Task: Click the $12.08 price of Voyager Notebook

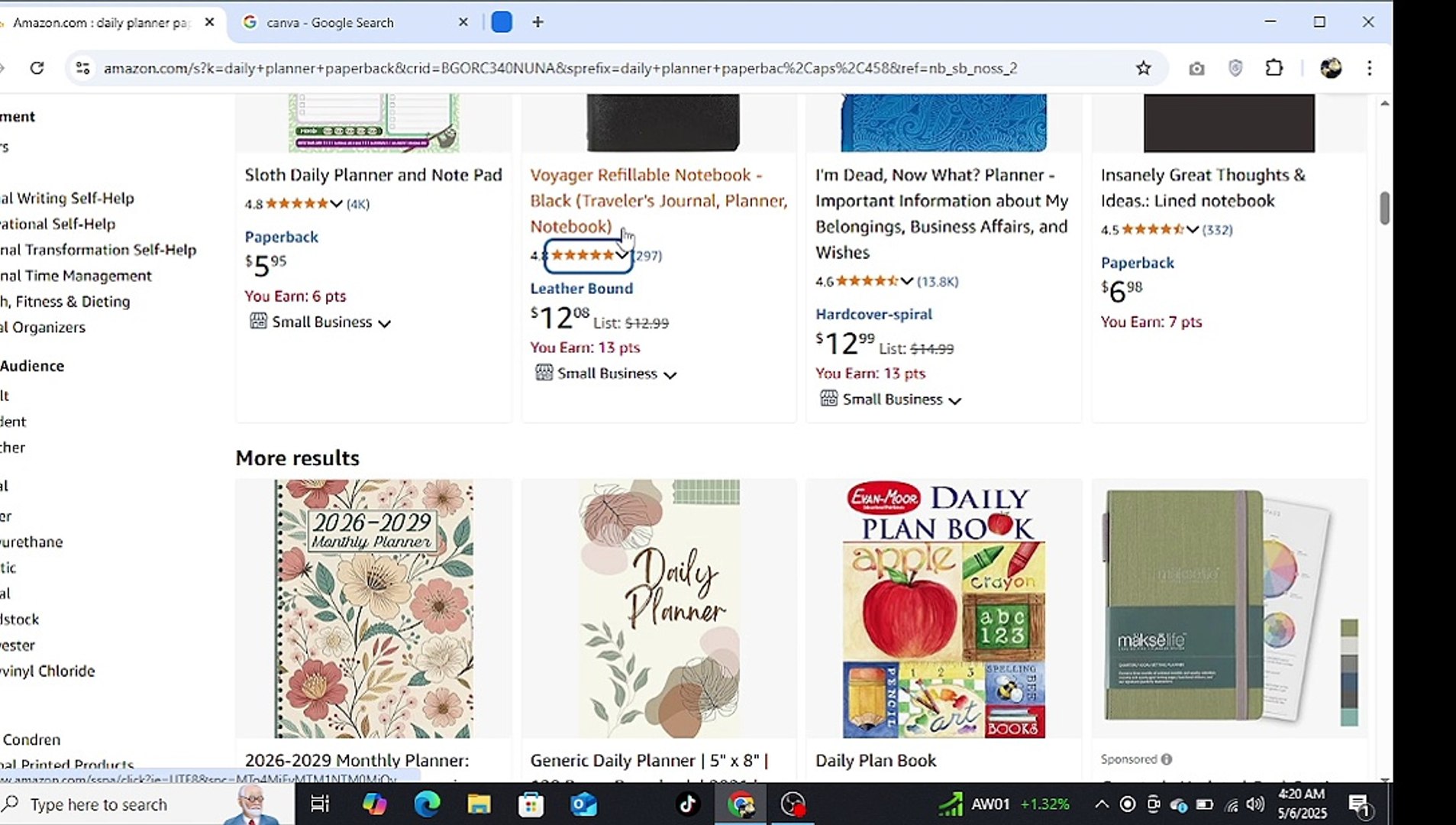Action: [x=560, y=317]
